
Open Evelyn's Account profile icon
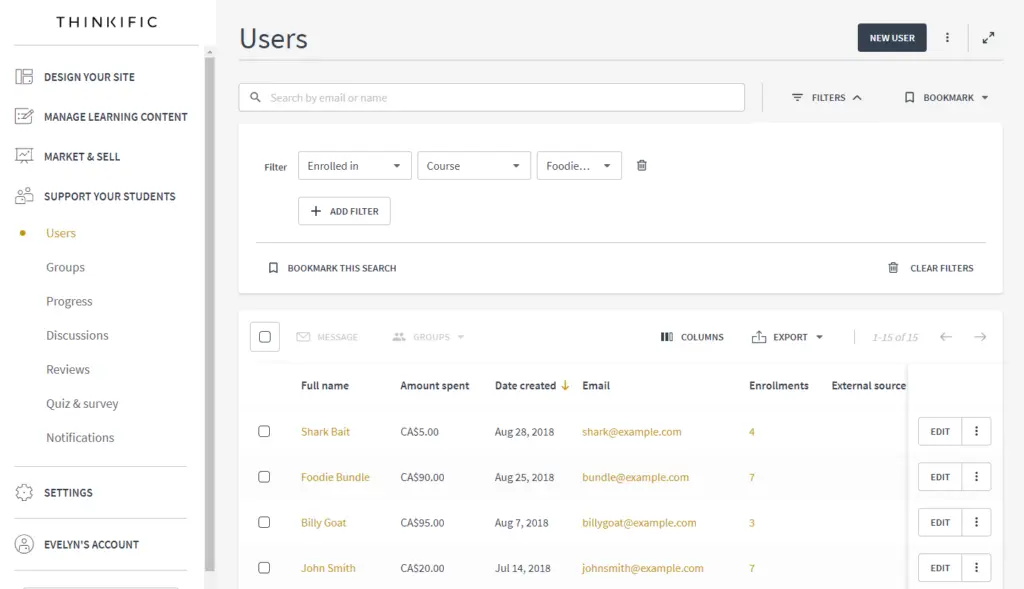click(25, 545)
